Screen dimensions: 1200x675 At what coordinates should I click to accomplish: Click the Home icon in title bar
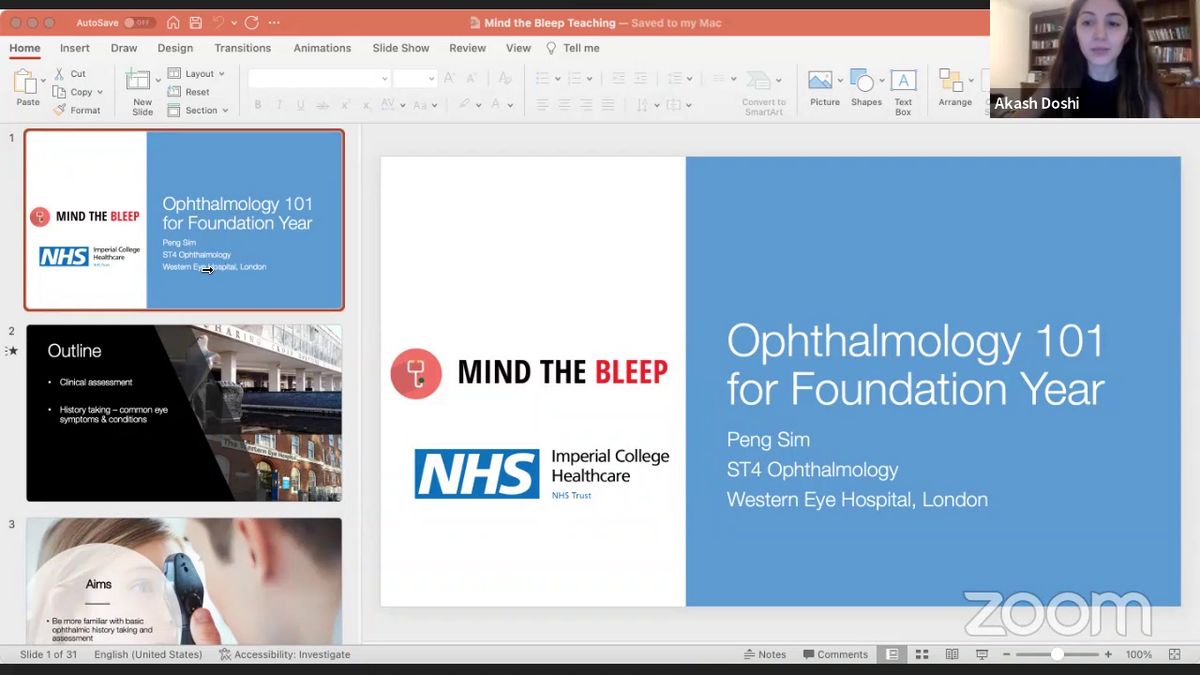173,22
